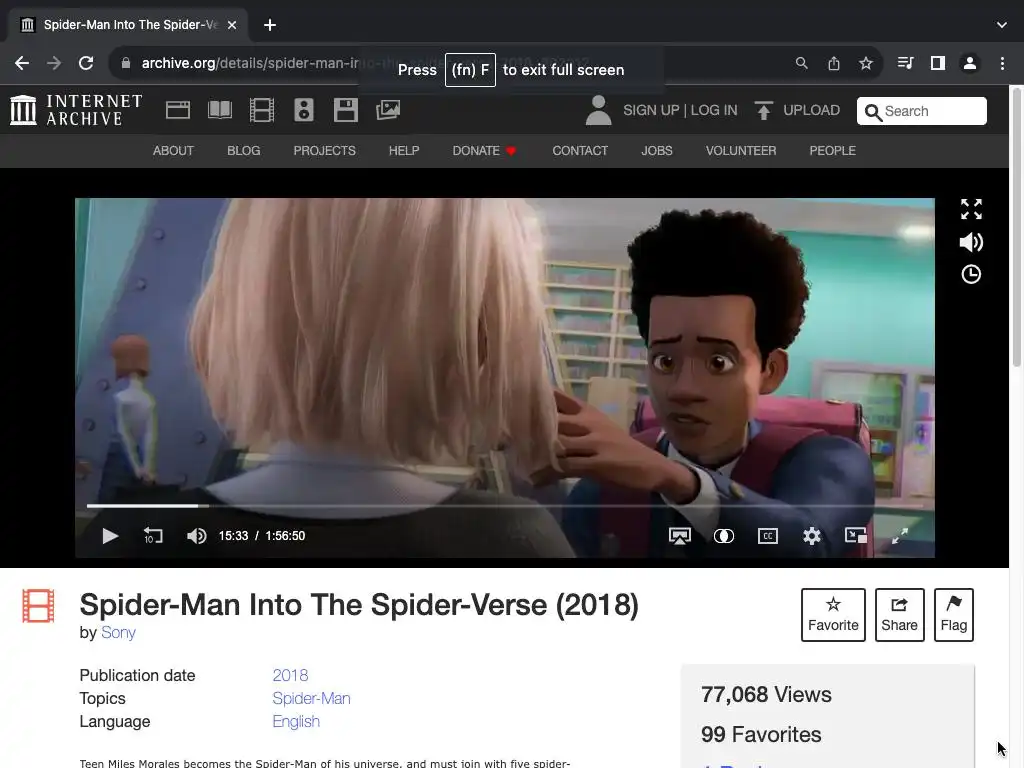Viewport: 1024px width, 768px height.
Task: Close the Spider-Man tab
Action: click(x=232, y=25)
